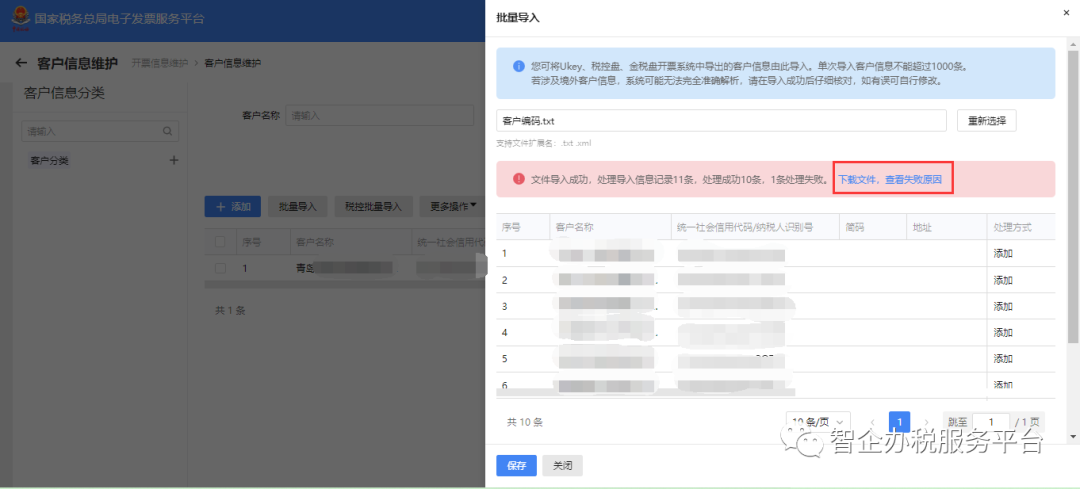Click the 共 1 条 text in the customer list

click(230, 311)
